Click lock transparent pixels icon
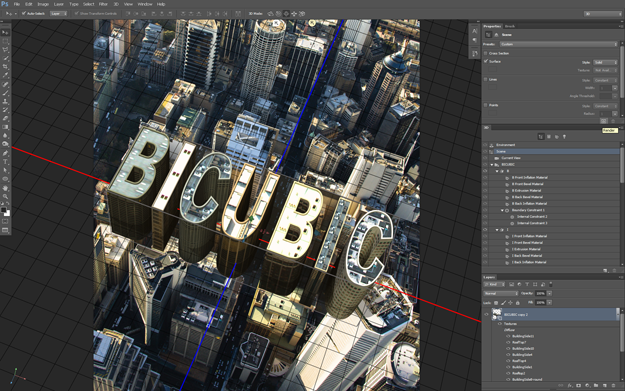The image size is (625, 391). (x=496, y=303)
